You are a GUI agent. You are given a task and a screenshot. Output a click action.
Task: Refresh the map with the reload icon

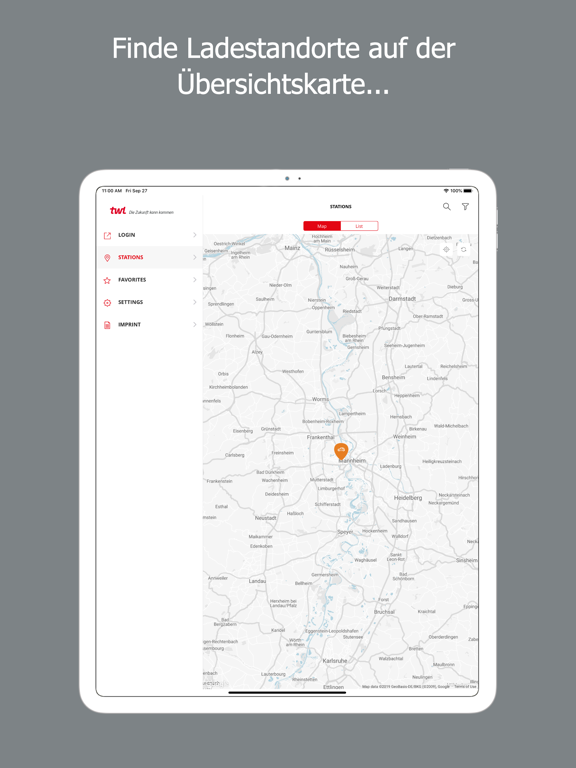click(463, 249)
